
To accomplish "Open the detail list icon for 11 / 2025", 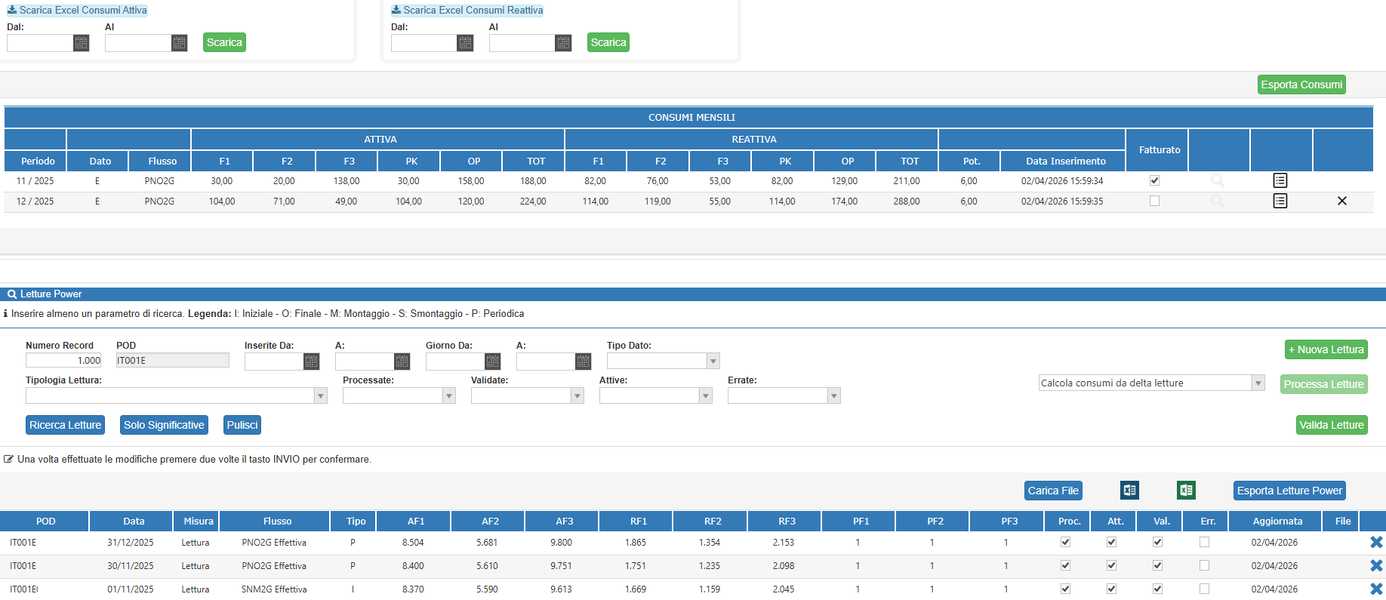I will tap(1280, 181).
